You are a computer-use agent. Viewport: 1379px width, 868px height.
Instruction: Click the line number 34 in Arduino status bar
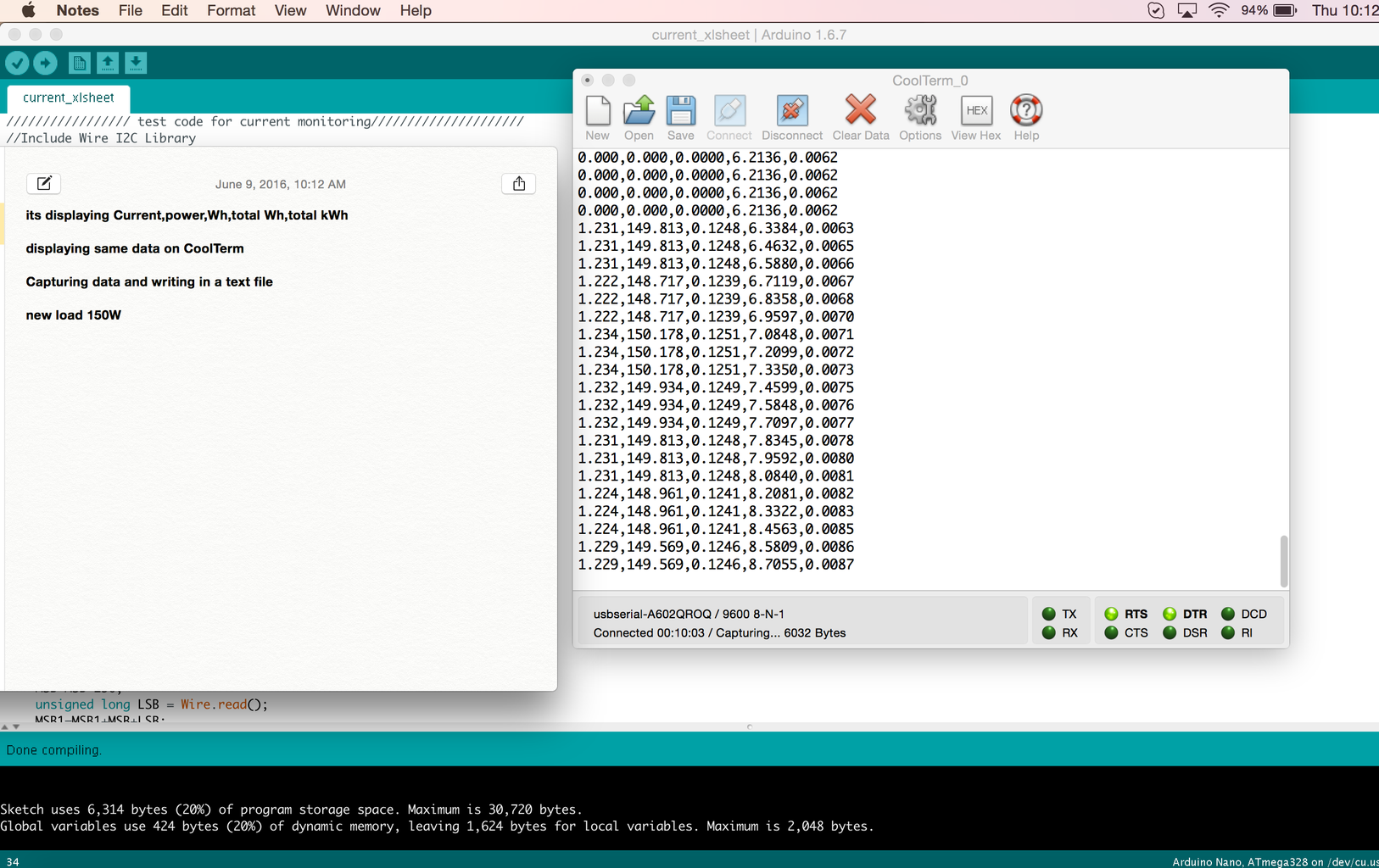click(13, 861)
